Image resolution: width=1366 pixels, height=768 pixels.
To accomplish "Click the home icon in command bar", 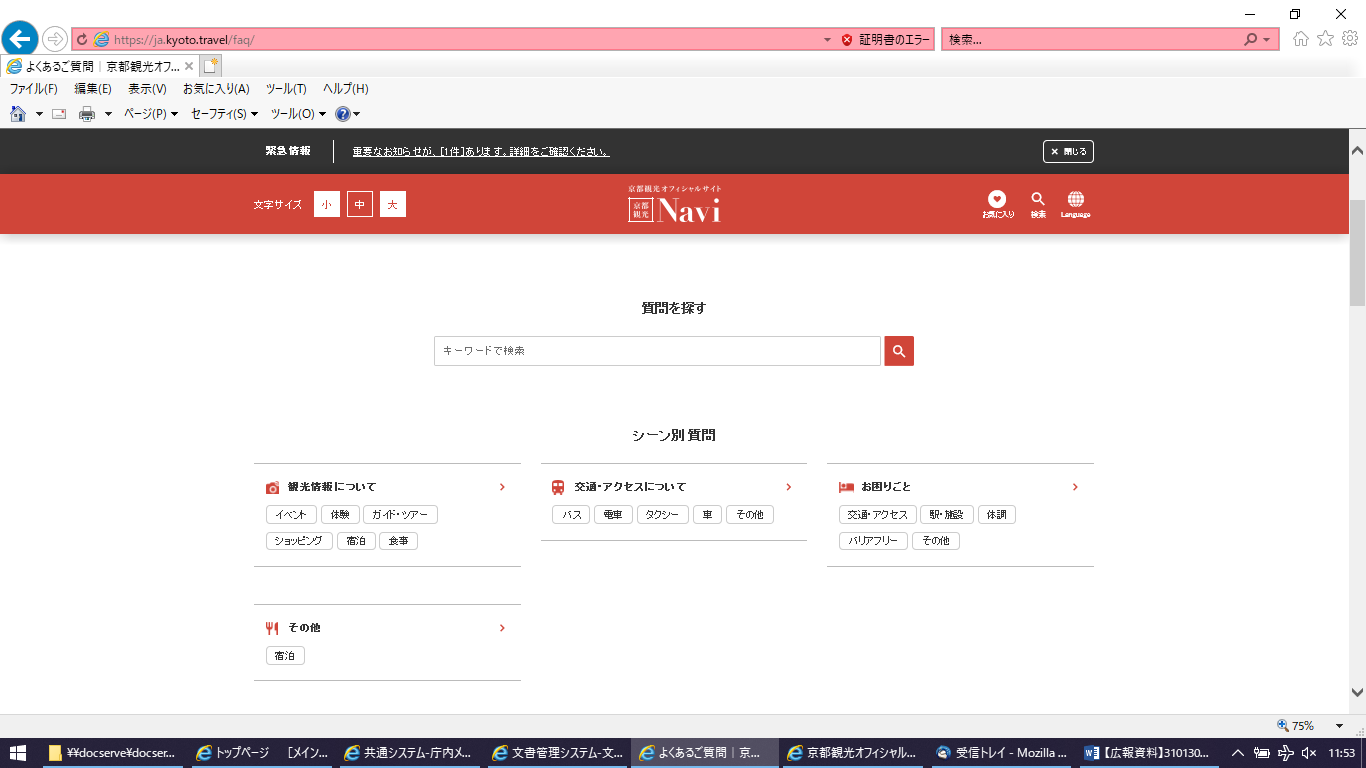I will pyautogui.click(x=18, y=114).
